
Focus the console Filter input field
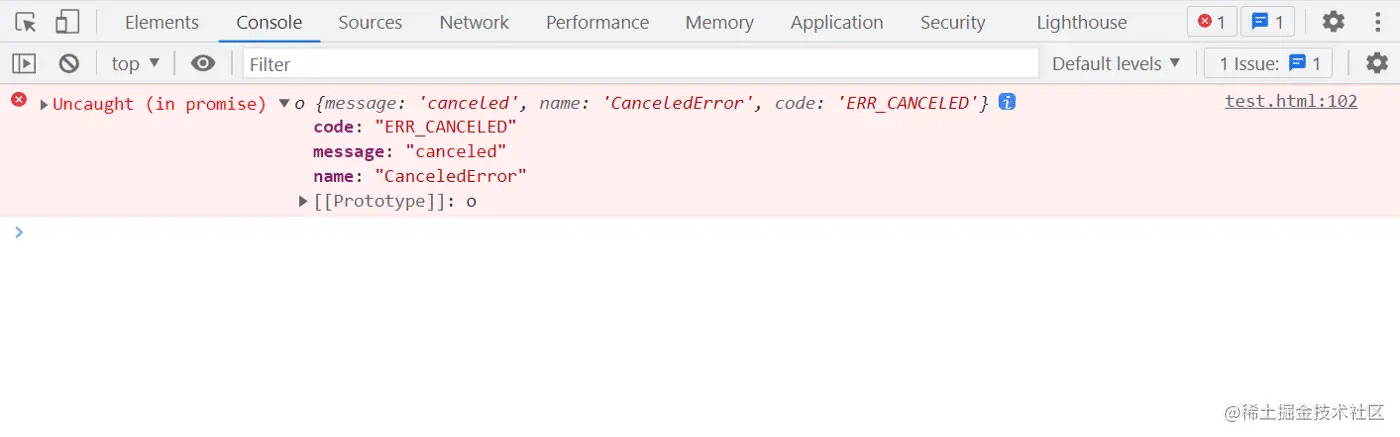(x=641, y=64)
